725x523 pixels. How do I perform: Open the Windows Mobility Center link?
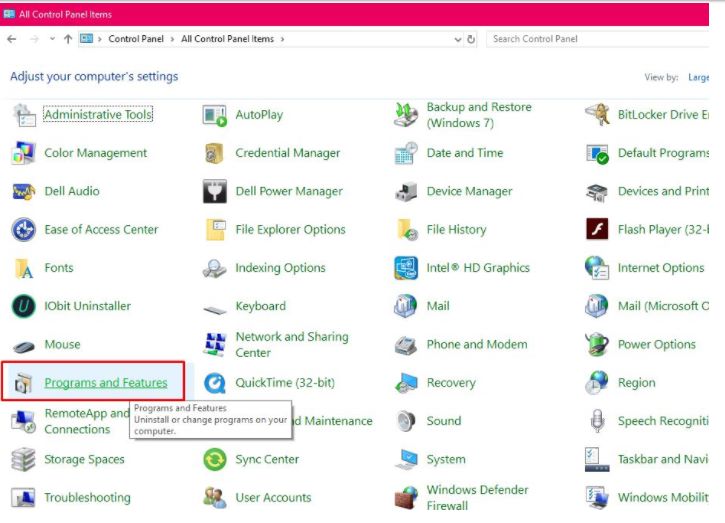pos(663,498)
